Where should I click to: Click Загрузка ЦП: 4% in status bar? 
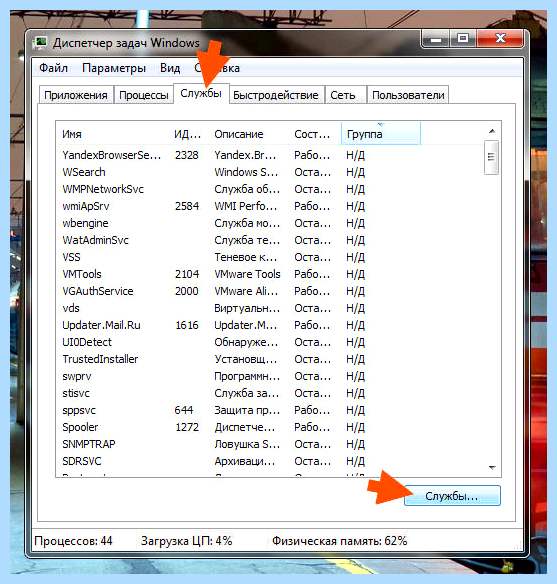click(187, 541)
